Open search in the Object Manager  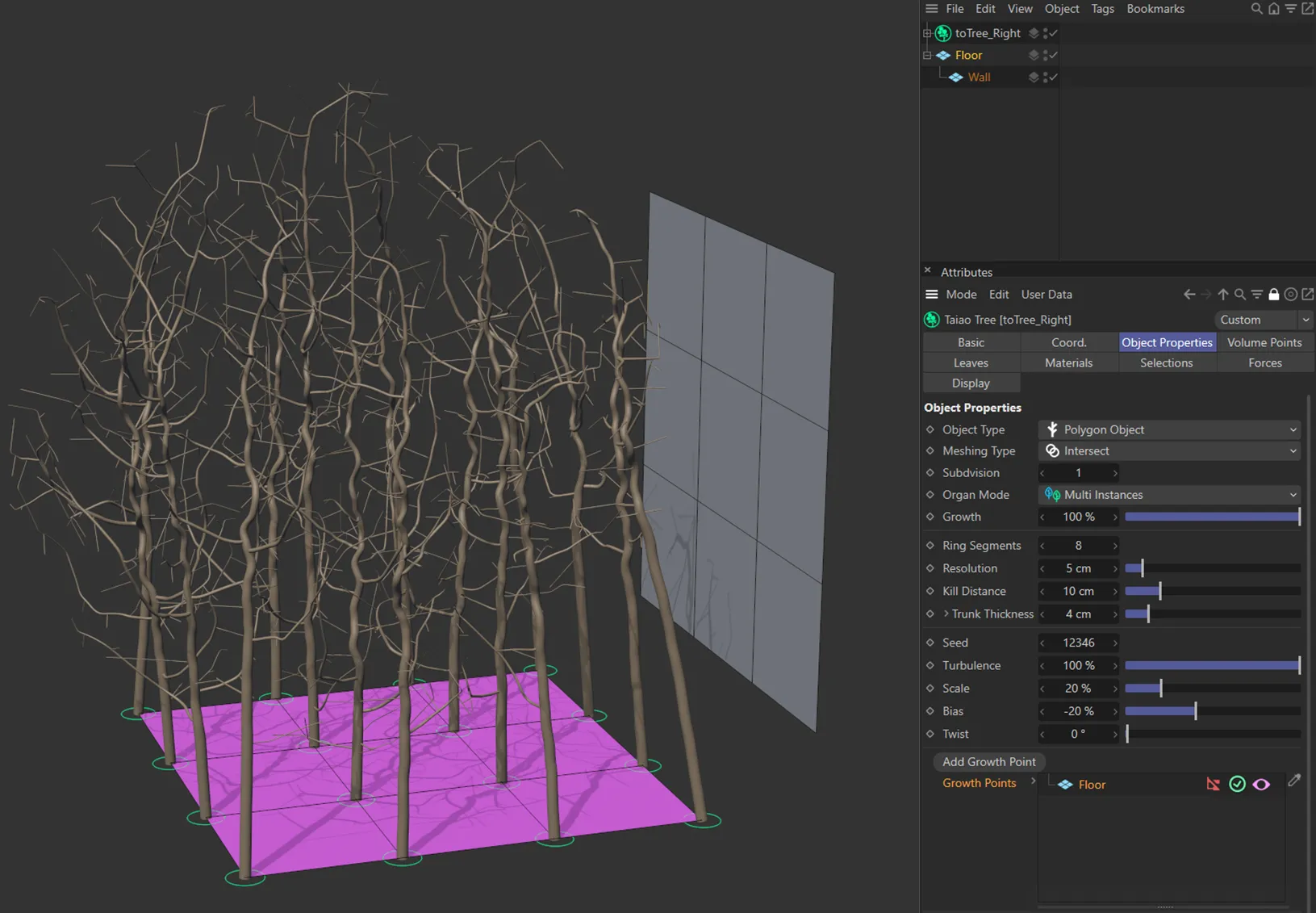point(1255,9)
